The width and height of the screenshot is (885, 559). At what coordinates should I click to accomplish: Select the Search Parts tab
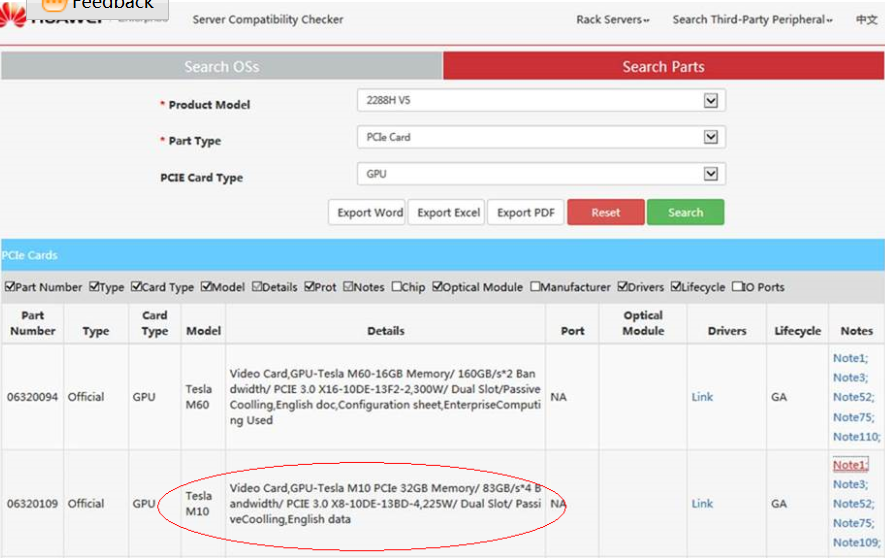pyautogui.click(x=663, y=67)
